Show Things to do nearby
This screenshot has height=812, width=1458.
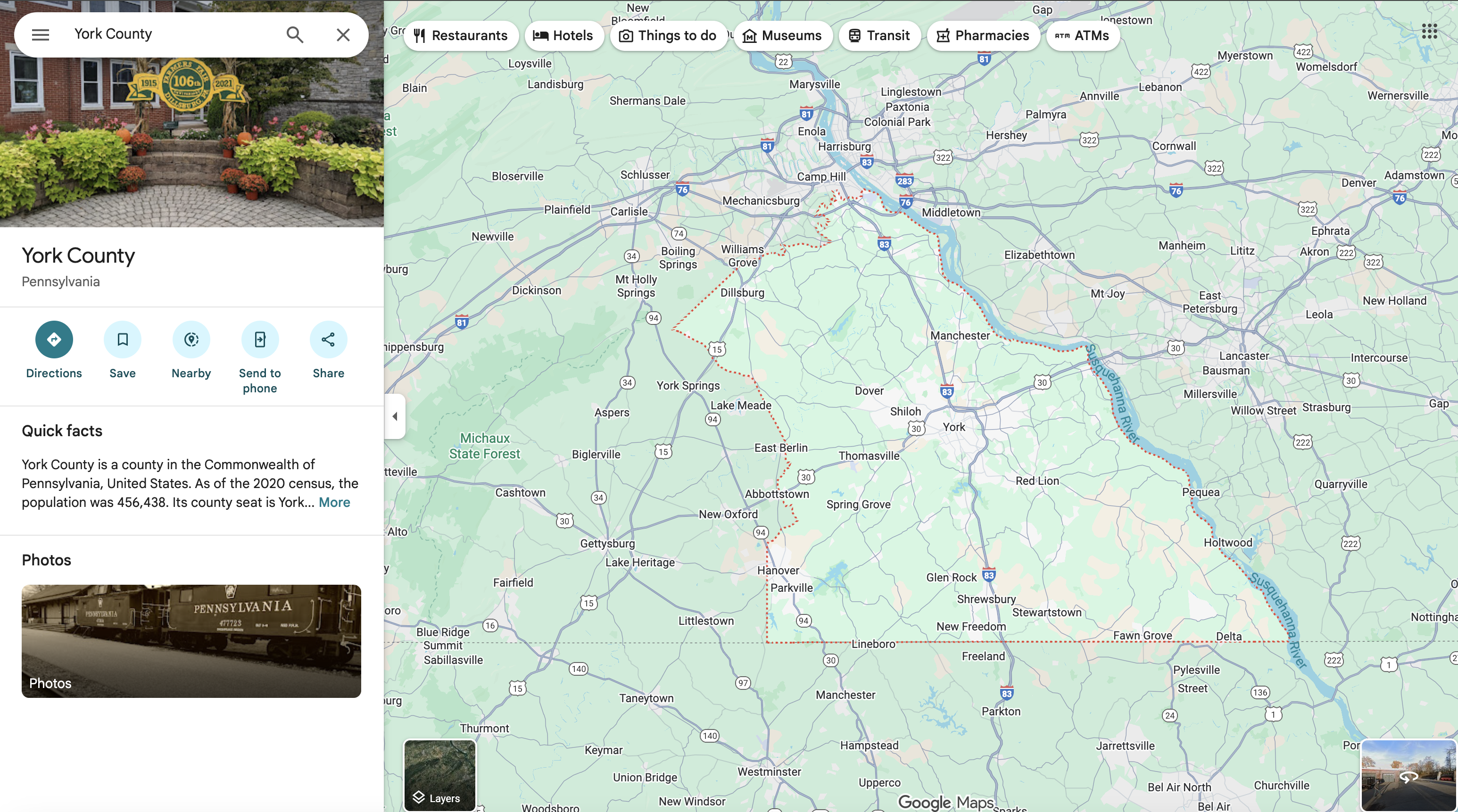(668, 36)
